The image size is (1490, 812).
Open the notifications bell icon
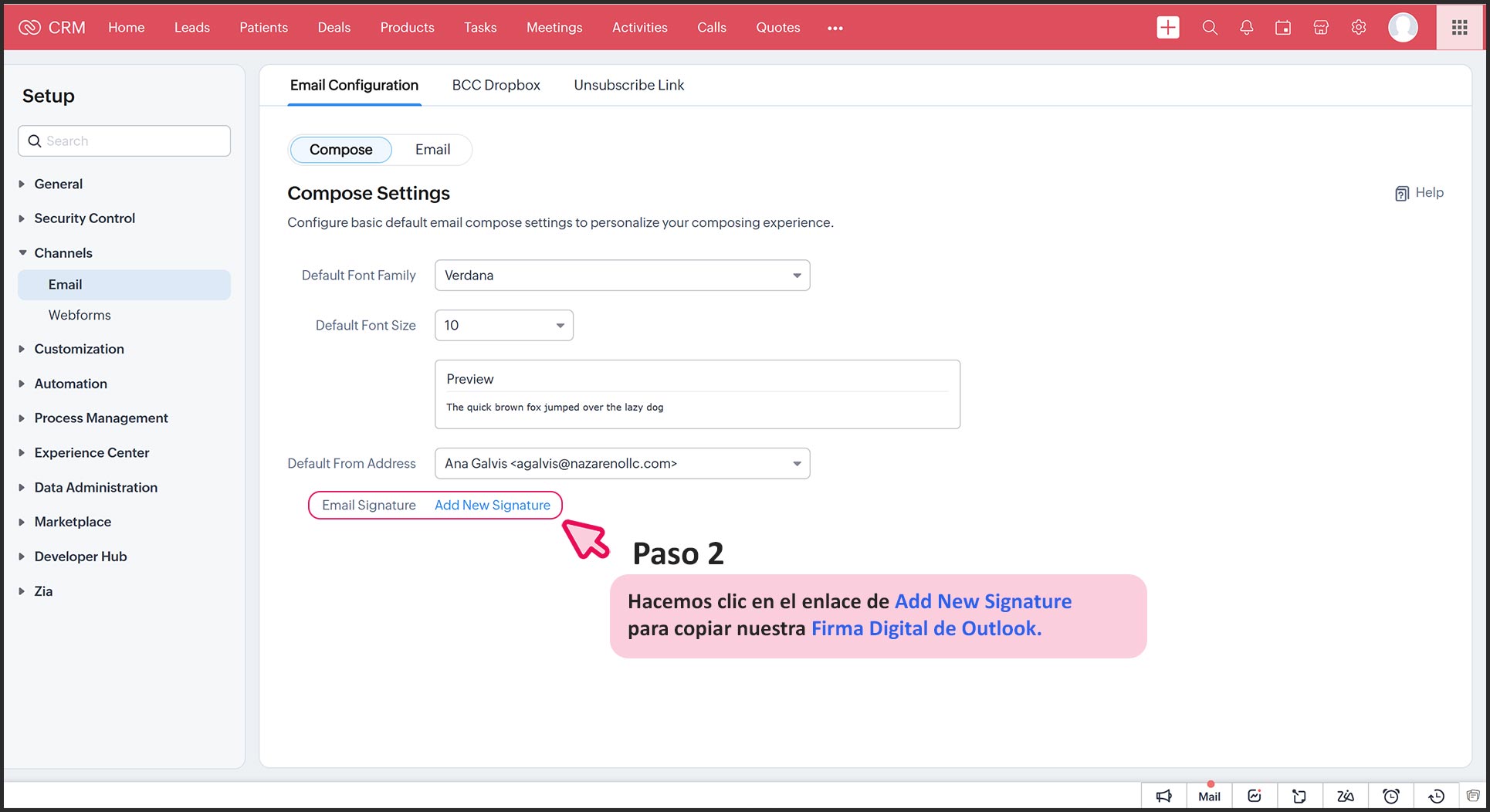[x=1246, y=28]
